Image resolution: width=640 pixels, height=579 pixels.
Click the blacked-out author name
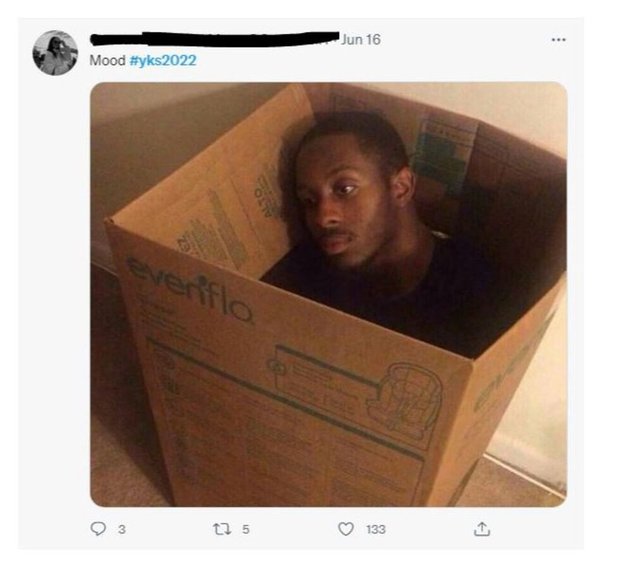click(215, 39)
